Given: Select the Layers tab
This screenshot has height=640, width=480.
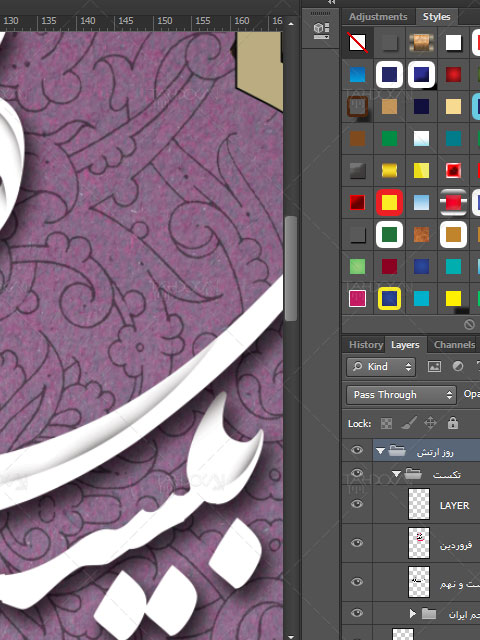Looking at the screenshot, I should pos(405,345).
